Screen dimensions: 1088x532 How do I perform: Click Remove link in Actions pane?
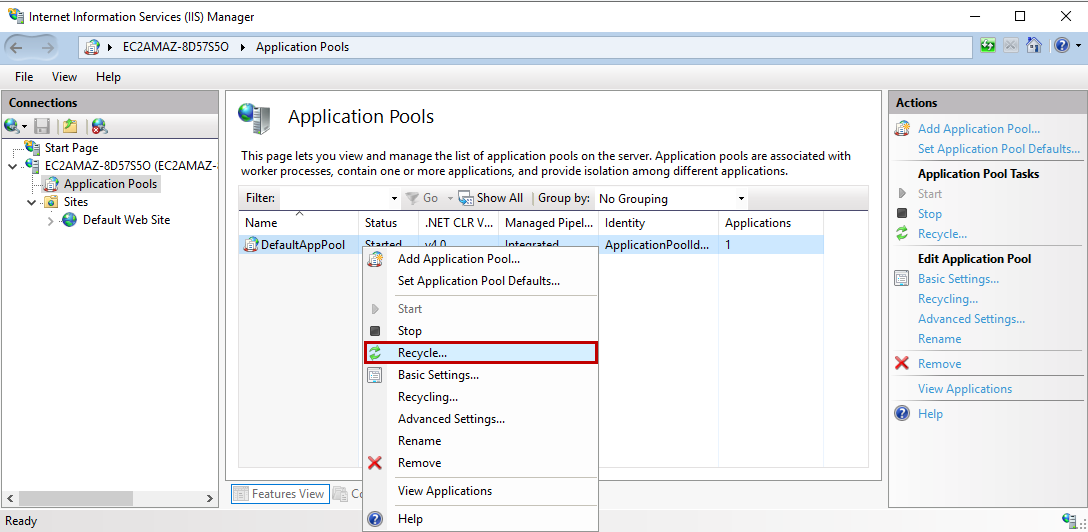pos(940,363)
